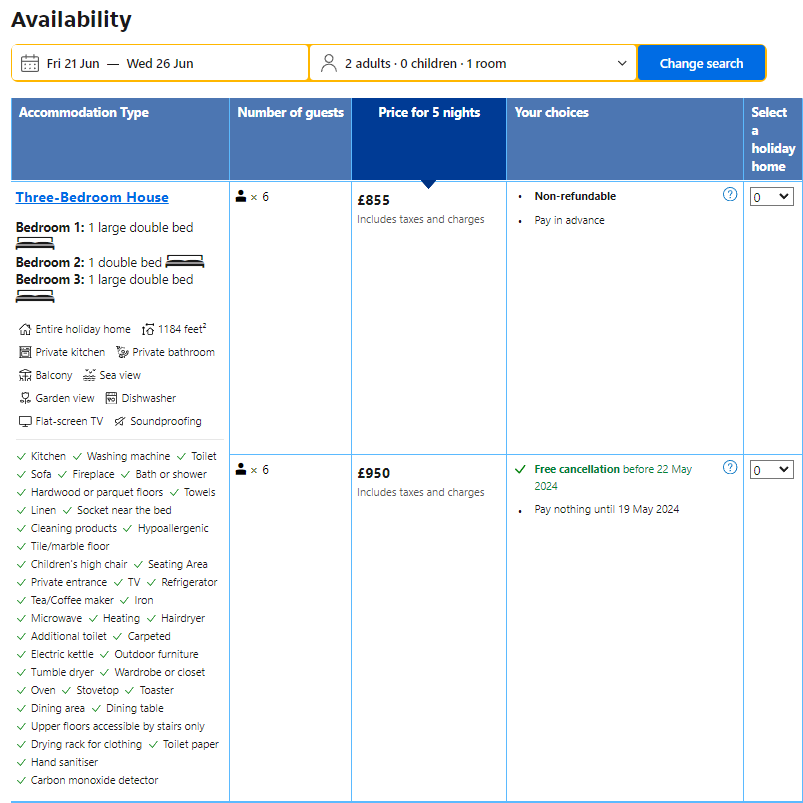Click the Balcony icon
The width and height of the screenshot is (803, 803).
(25, 375)
